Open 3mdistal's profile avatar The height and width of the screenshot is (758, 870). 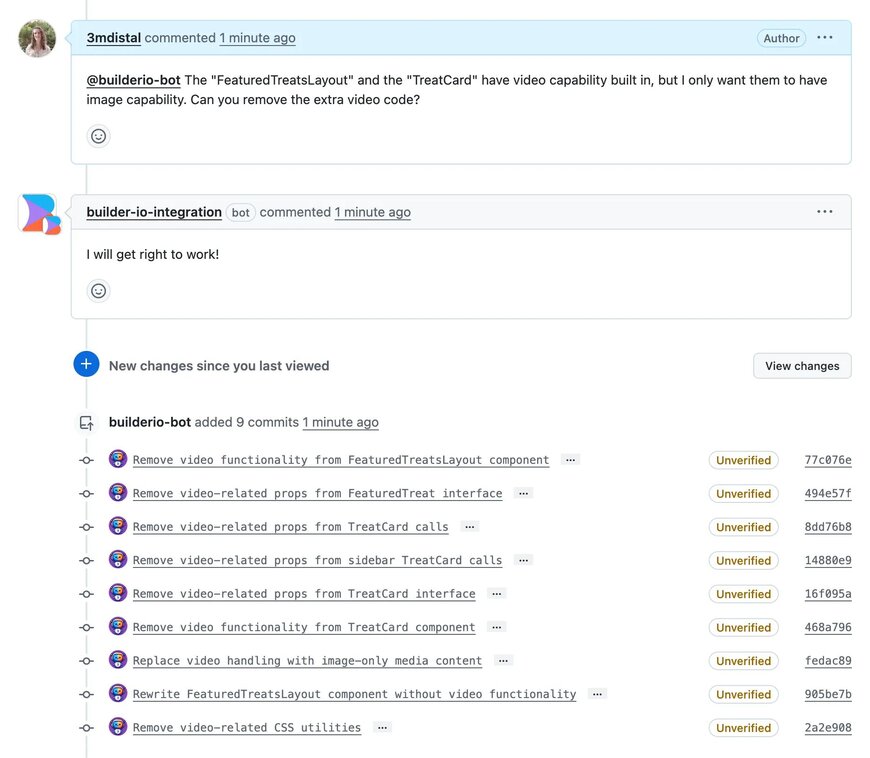click(36, 37)
